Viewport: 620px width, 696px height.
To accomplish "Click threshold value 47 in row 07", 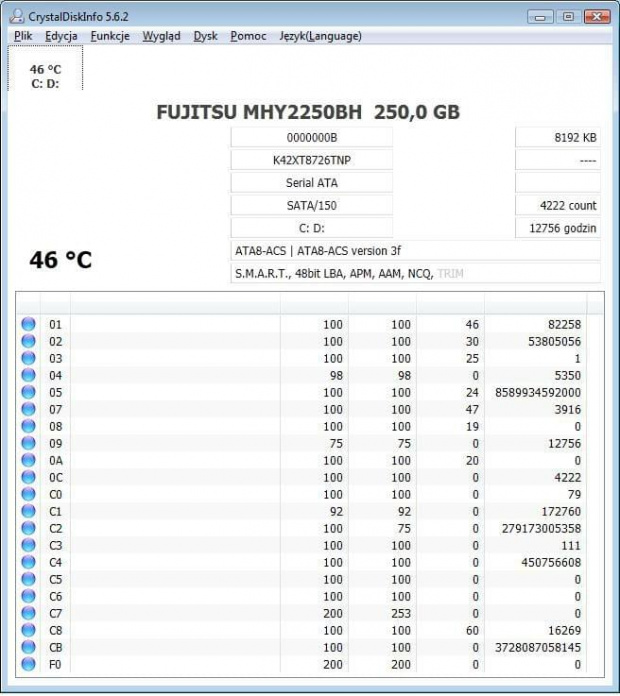I will [472, 409].
